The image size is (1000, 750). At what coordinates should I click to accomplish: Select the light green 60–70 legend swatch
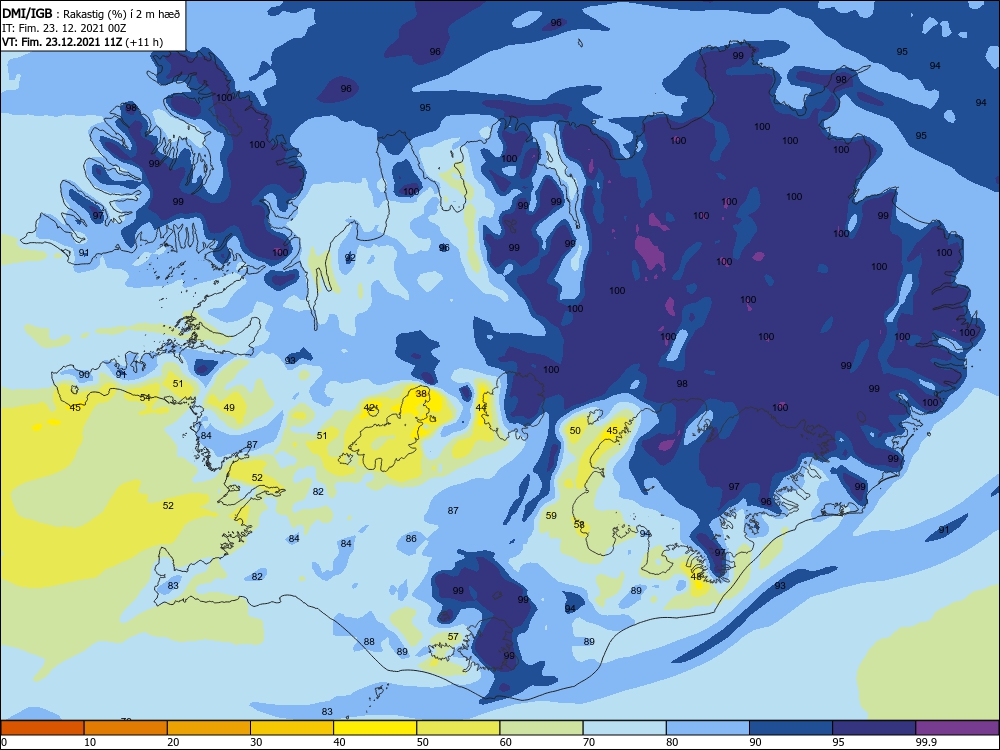click(x=541, y=728)
